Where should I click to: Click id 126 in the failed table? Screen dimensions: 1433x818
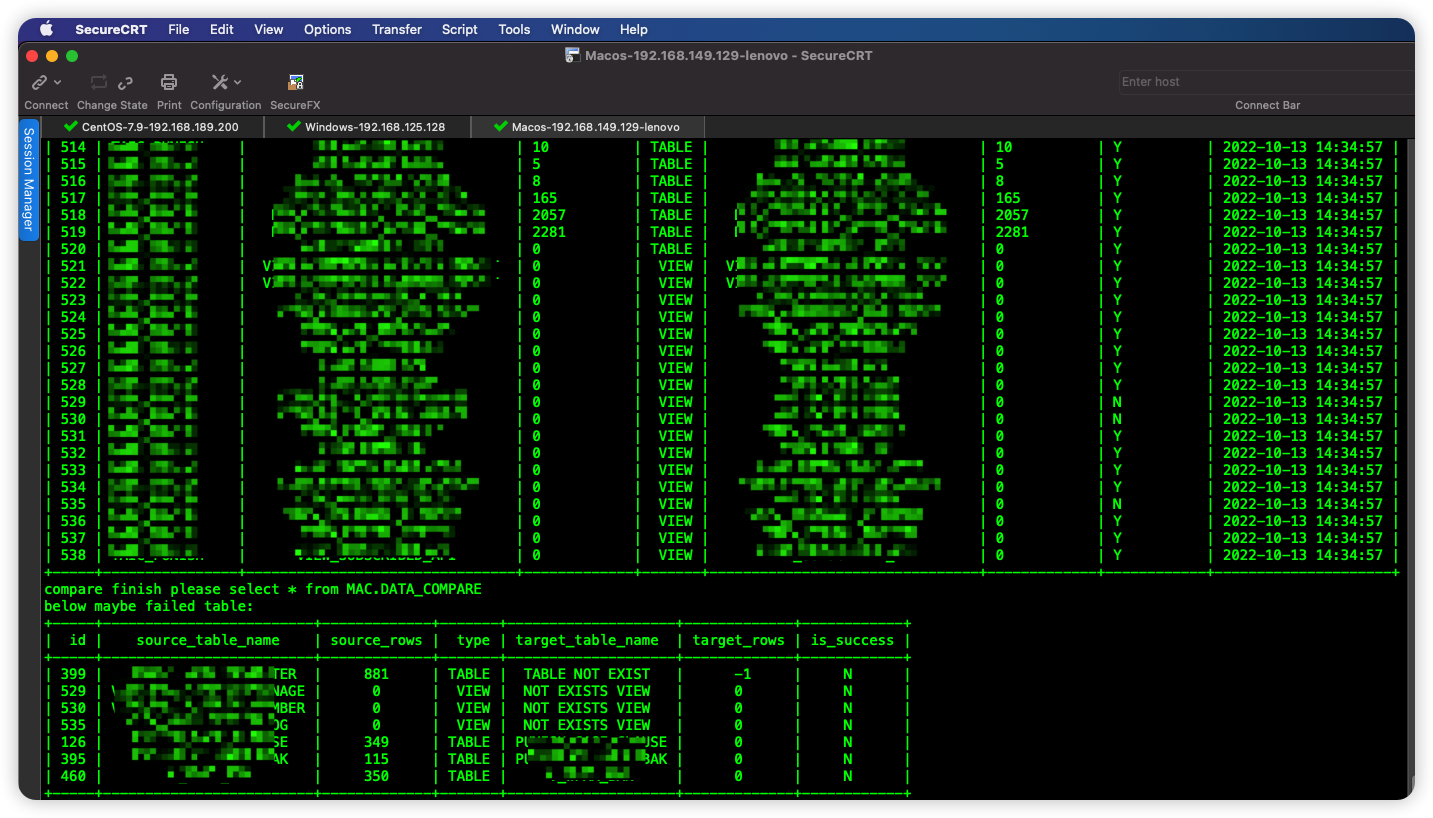(73, 742)
